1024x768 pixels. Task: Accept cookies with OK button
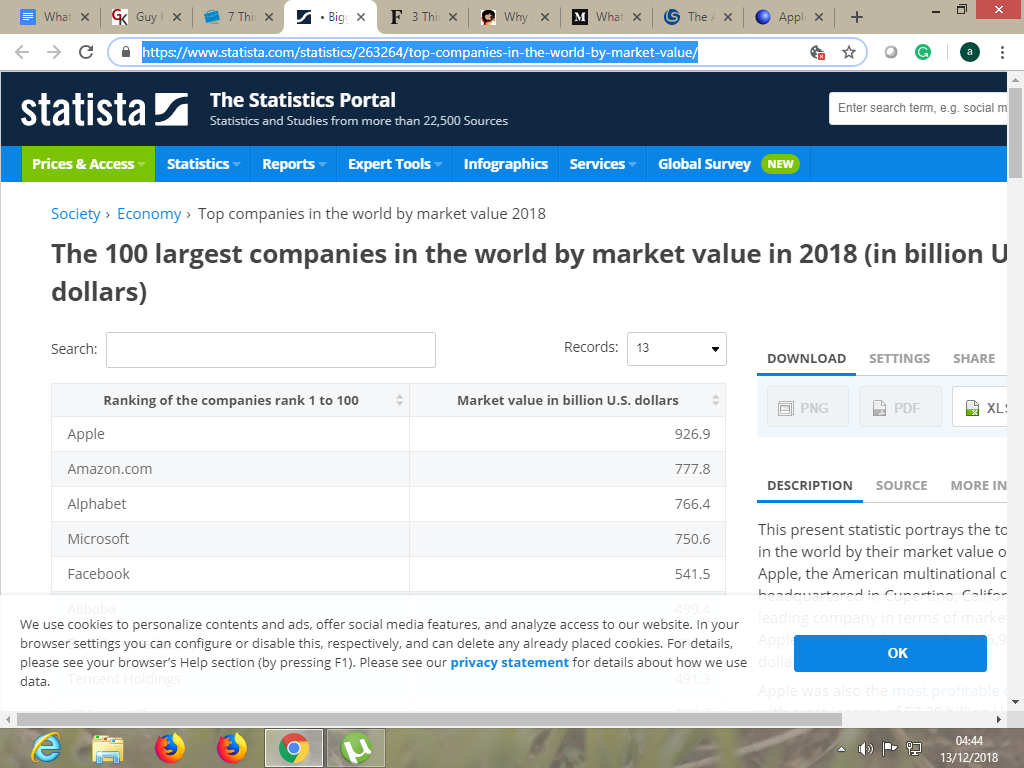pos(890,653)
